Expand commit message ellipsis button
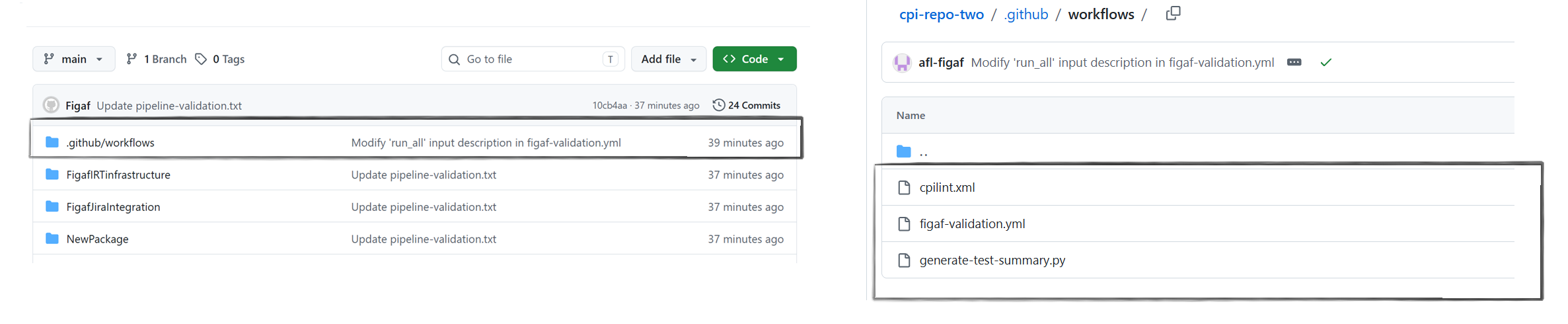Viewport: 1568px width, 324px height. tap(1294, 62)
